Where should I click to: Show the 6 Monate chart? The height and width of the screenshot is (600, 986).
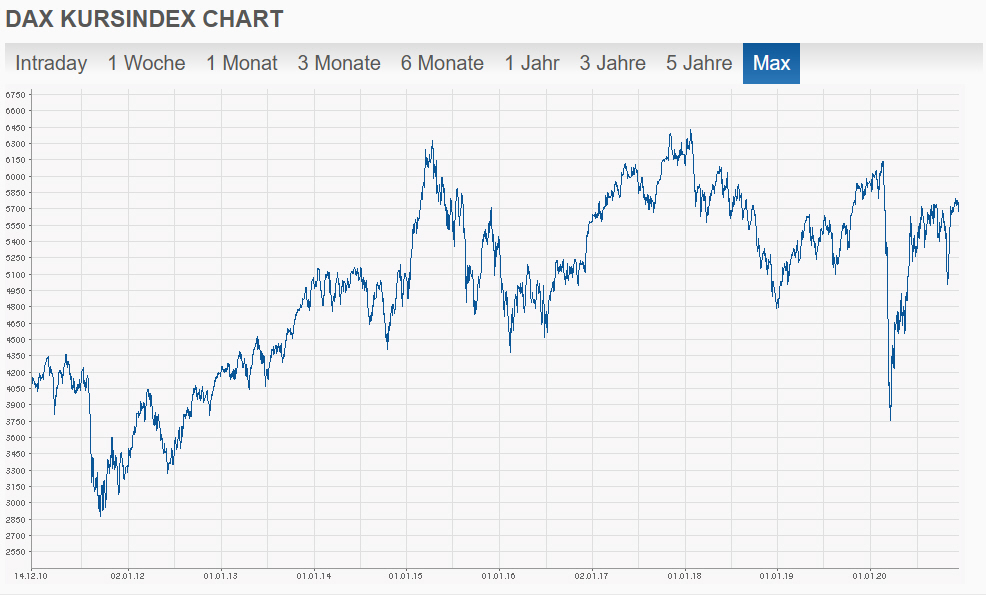click(442, 64)
